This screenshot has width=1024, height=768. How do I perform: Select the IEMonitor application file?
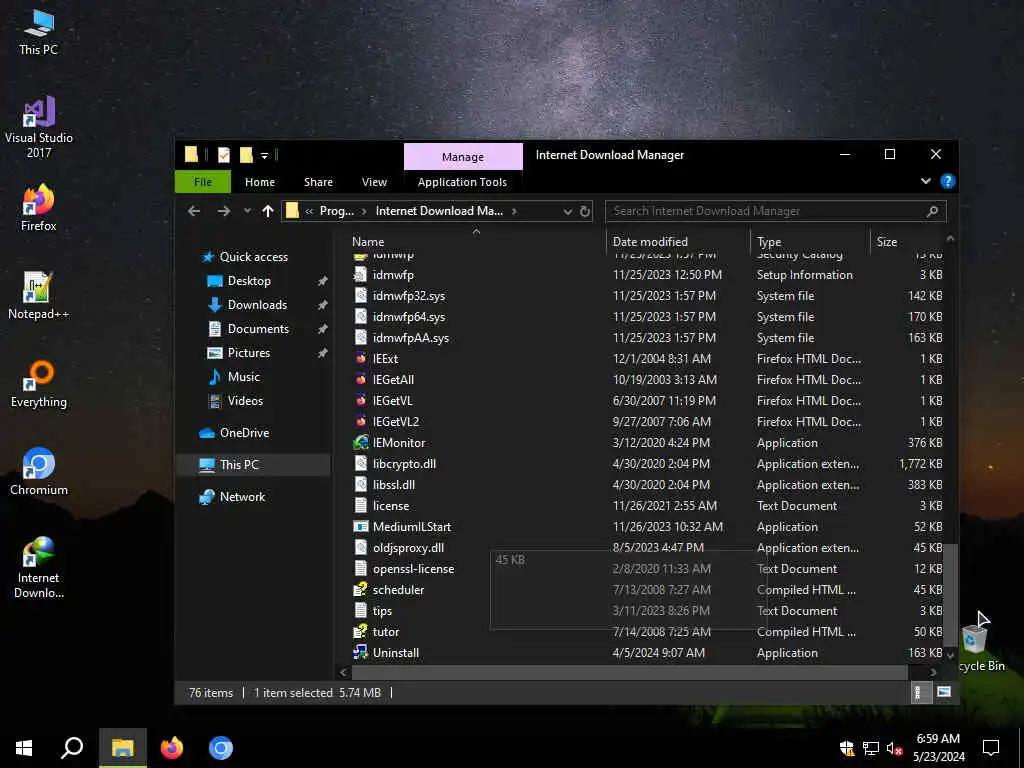398,443
